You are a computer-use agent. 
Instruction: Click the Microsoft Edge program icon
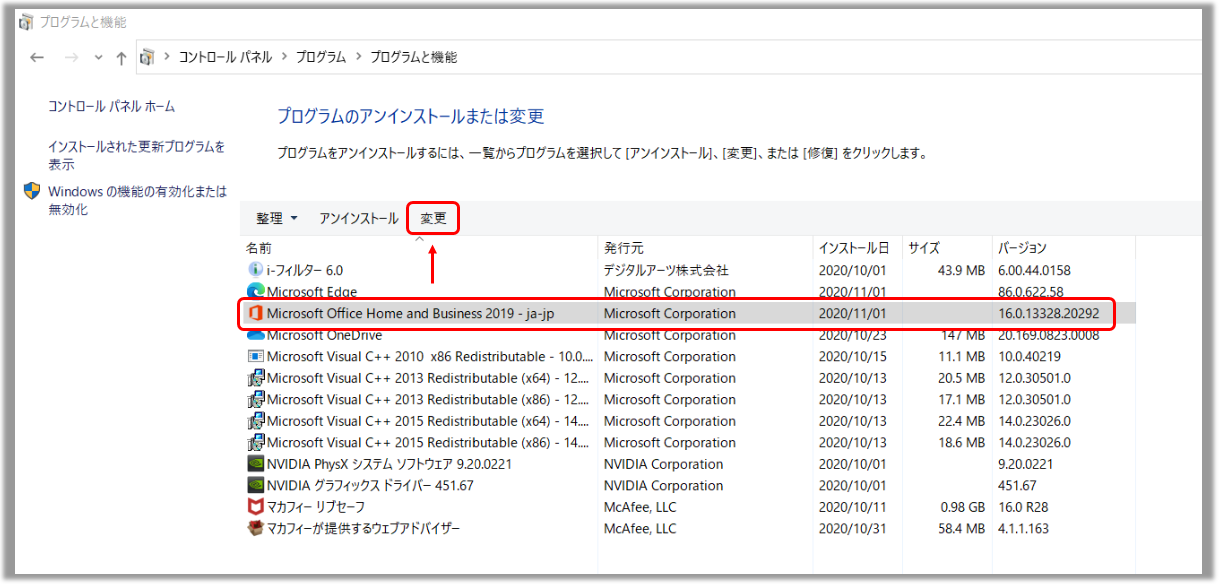[255, 292]
